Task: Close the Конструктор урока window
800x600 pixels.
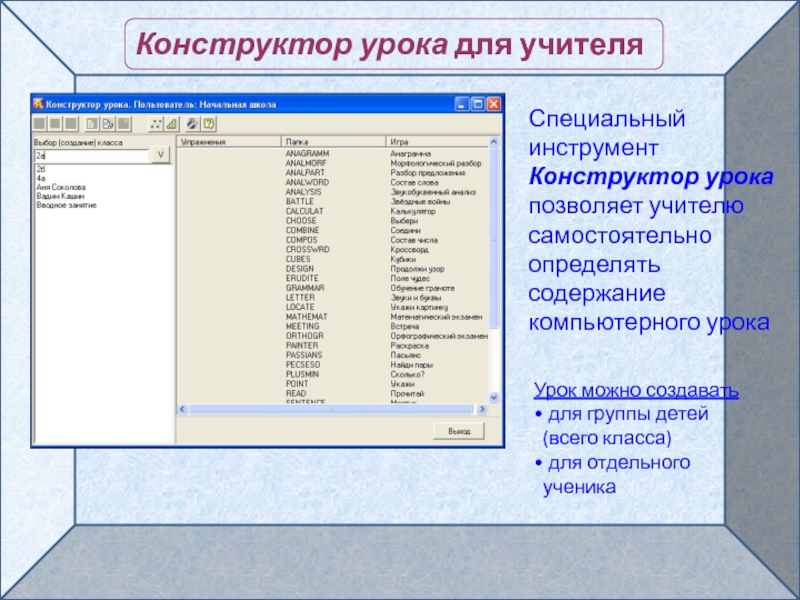Action: point(493,103)
